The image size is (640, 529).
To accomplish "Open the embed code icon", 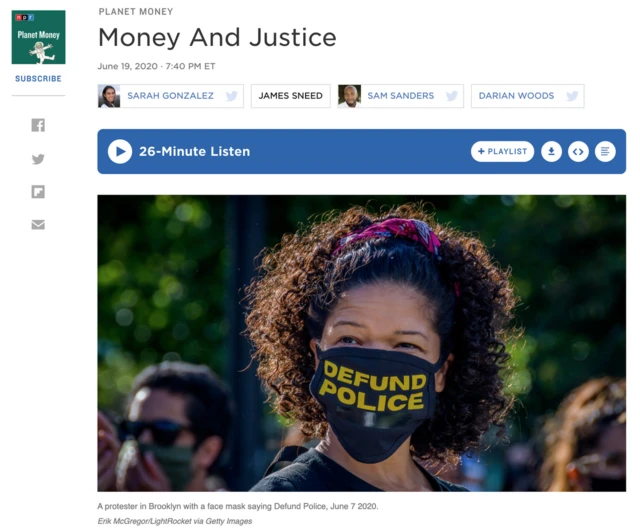I will pyautogui.click(x=578, y=151).
